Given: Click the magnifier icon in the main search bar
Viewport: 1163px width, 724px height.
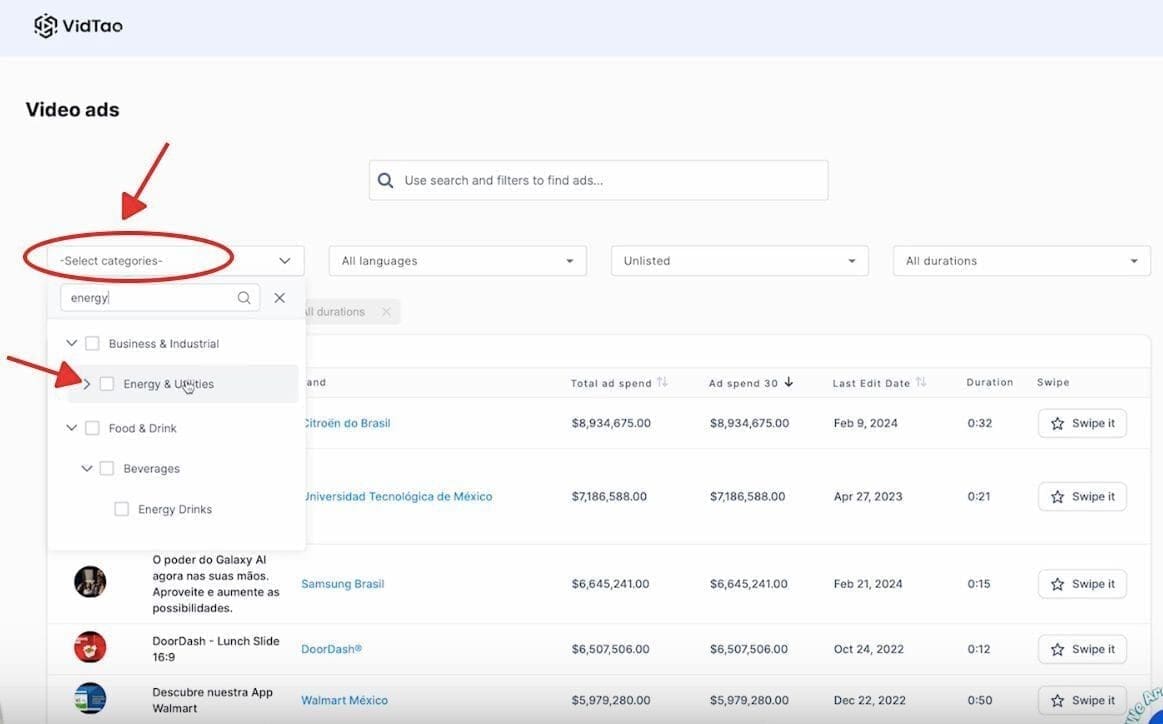Looking at the screenshot, I should click(x=386, y=181).
